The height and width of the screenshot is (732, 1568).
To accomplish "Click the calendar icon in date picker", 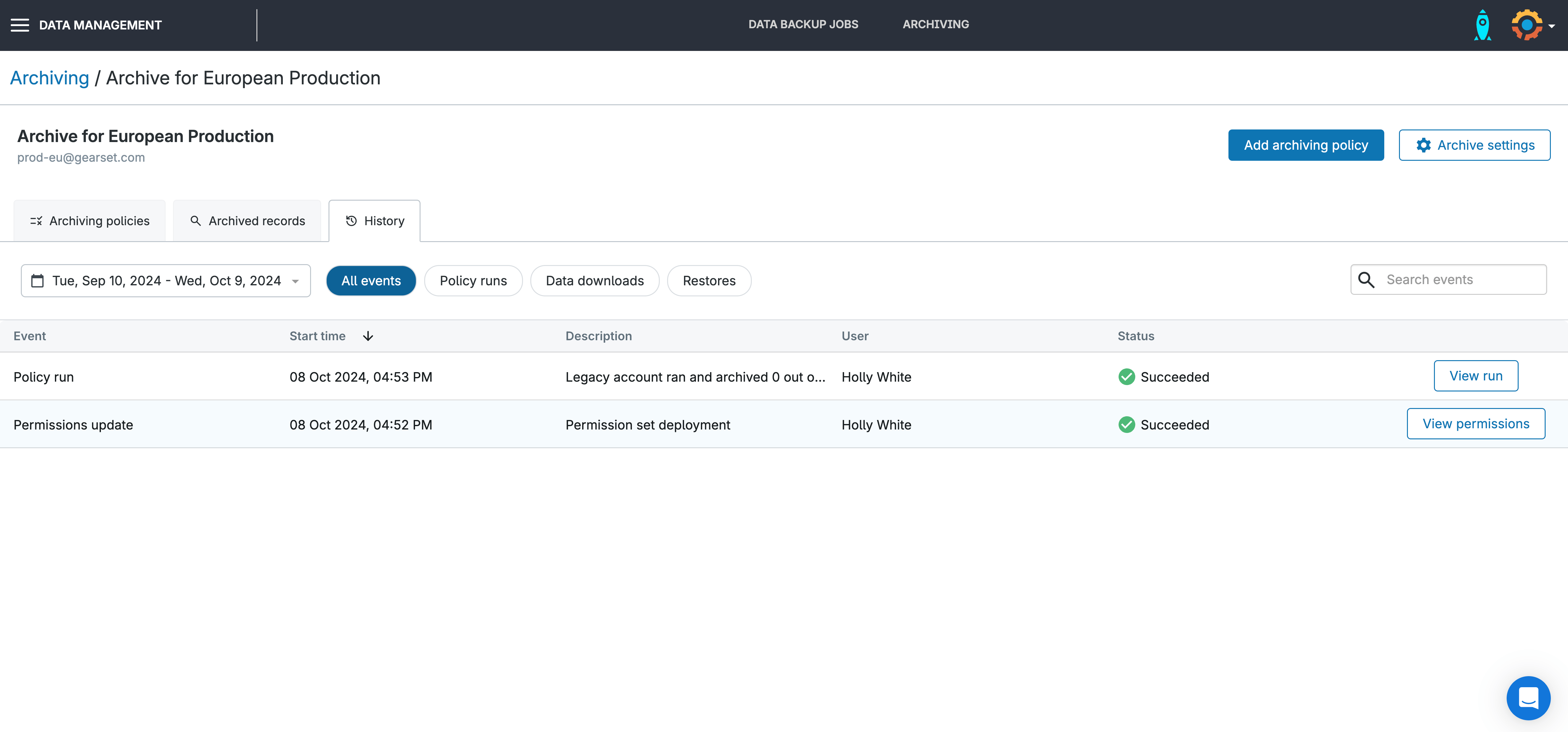I will pos(37,281).
